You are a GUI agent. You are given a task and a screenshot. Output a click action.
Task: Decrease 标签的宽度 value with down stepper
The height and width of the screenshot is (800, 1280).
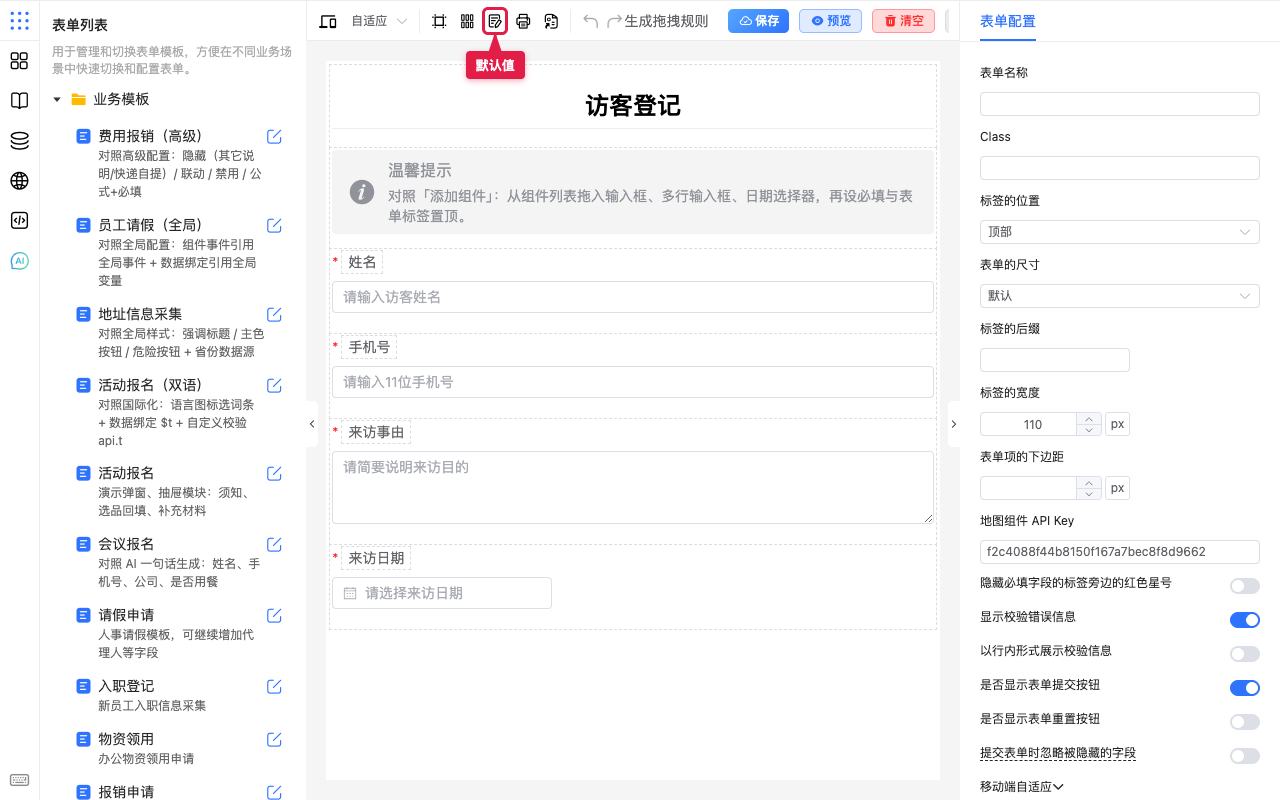coord(1088,430)
